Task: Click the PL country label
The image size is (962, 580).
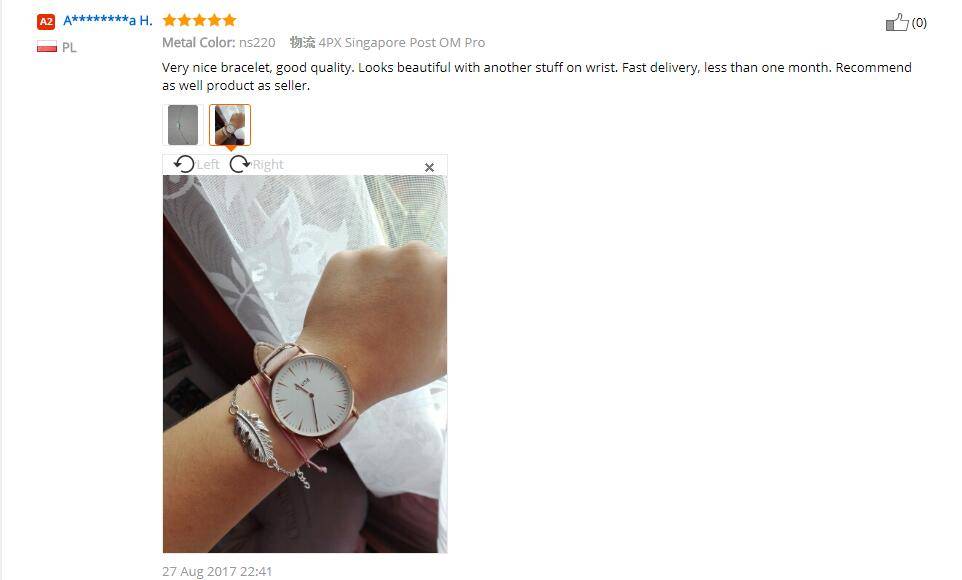Action: pyautogui.click(x=69, y=47)
